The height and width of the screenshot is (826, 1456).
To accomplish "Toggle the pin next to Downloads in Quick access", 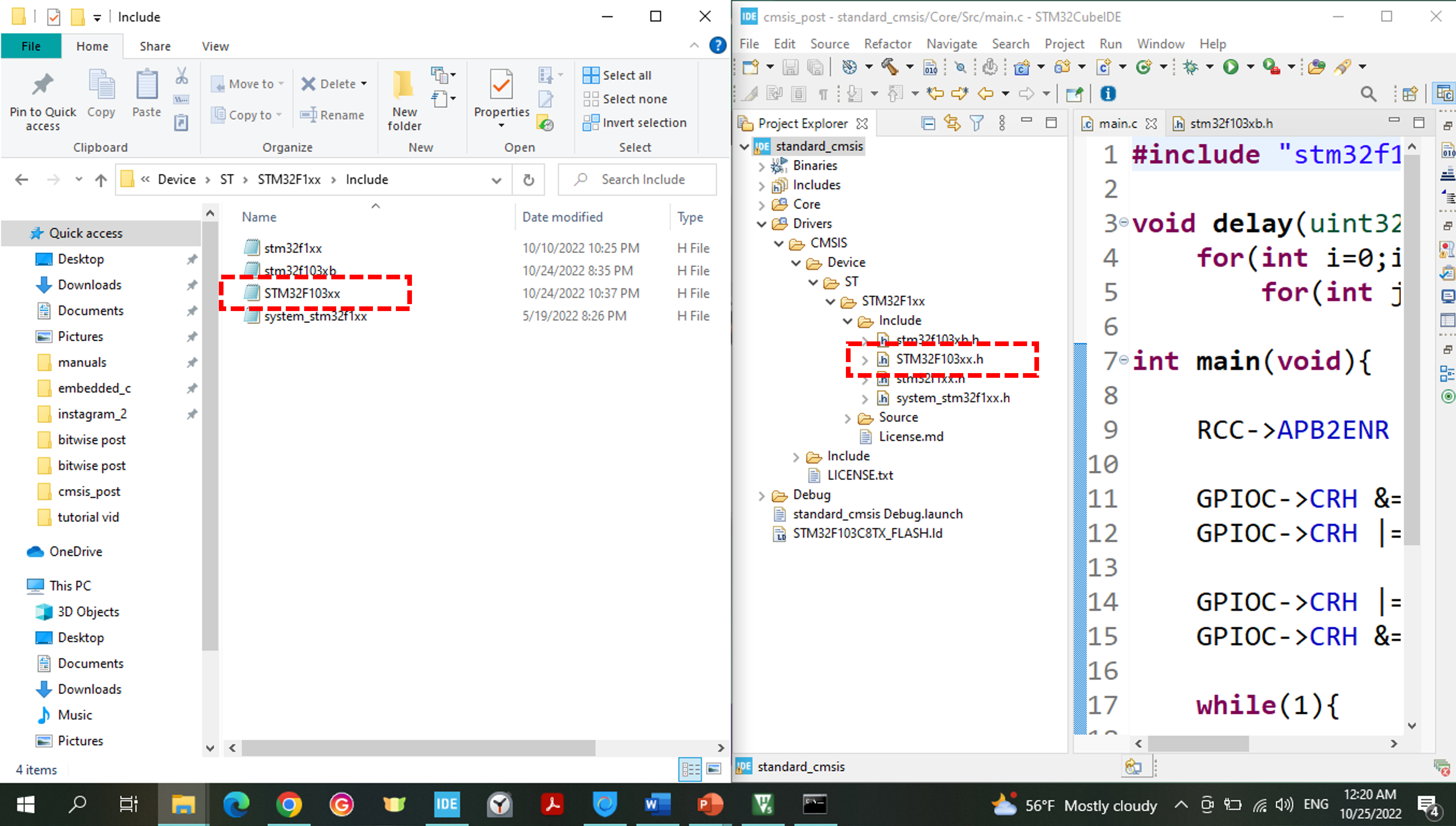I will 192,285.
